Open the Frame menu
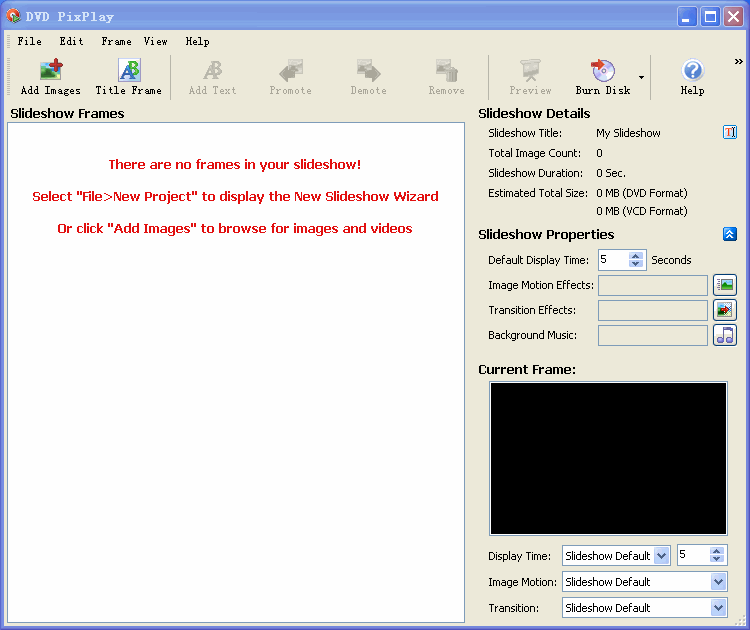This screenshot has width=750, height=630. 116,42
